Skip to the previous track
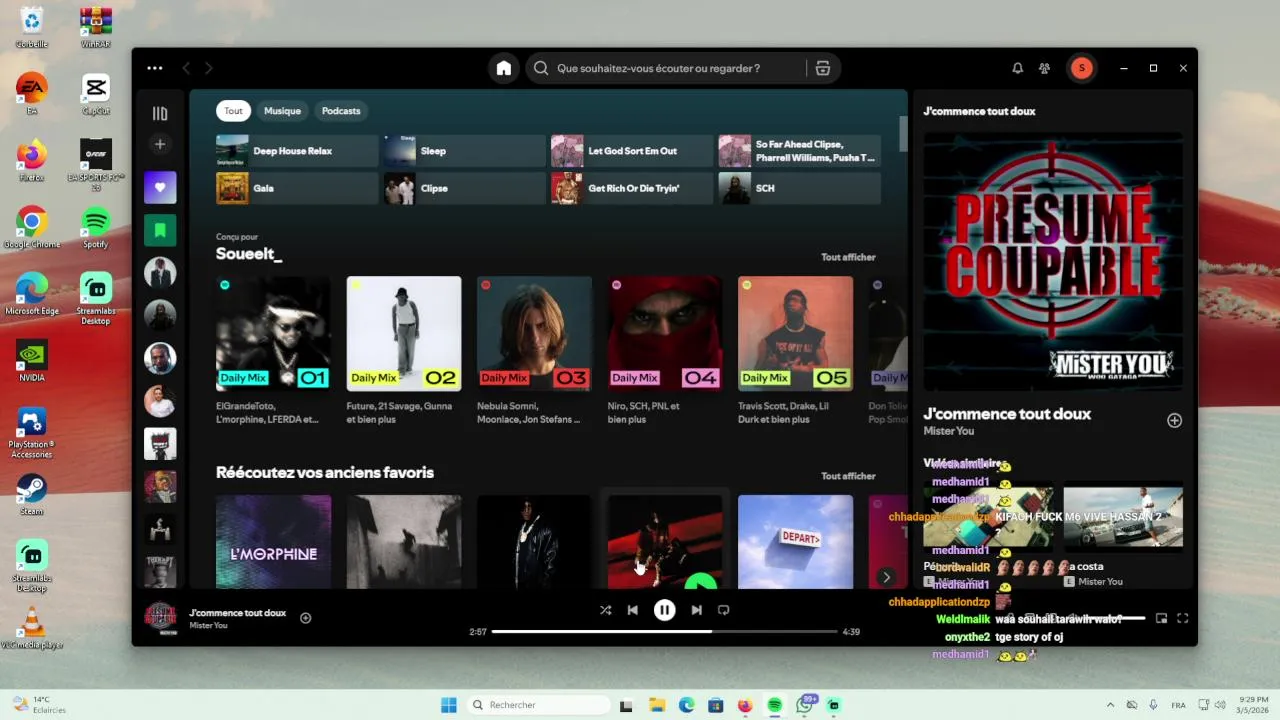The height and width of the screenshot is (720, 1280). click(633, 610)
